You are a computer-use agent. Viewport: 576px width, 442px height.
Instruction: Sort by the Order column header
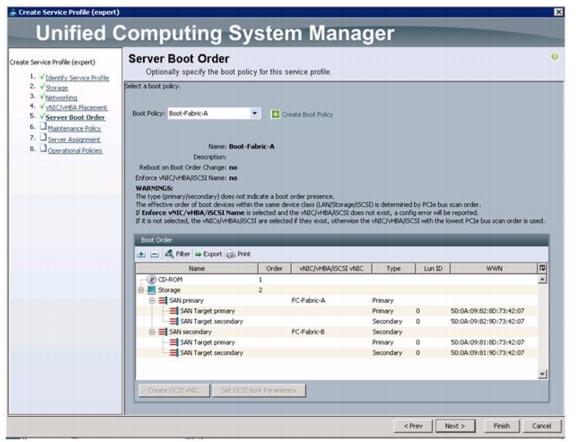(x=274, y=268)
